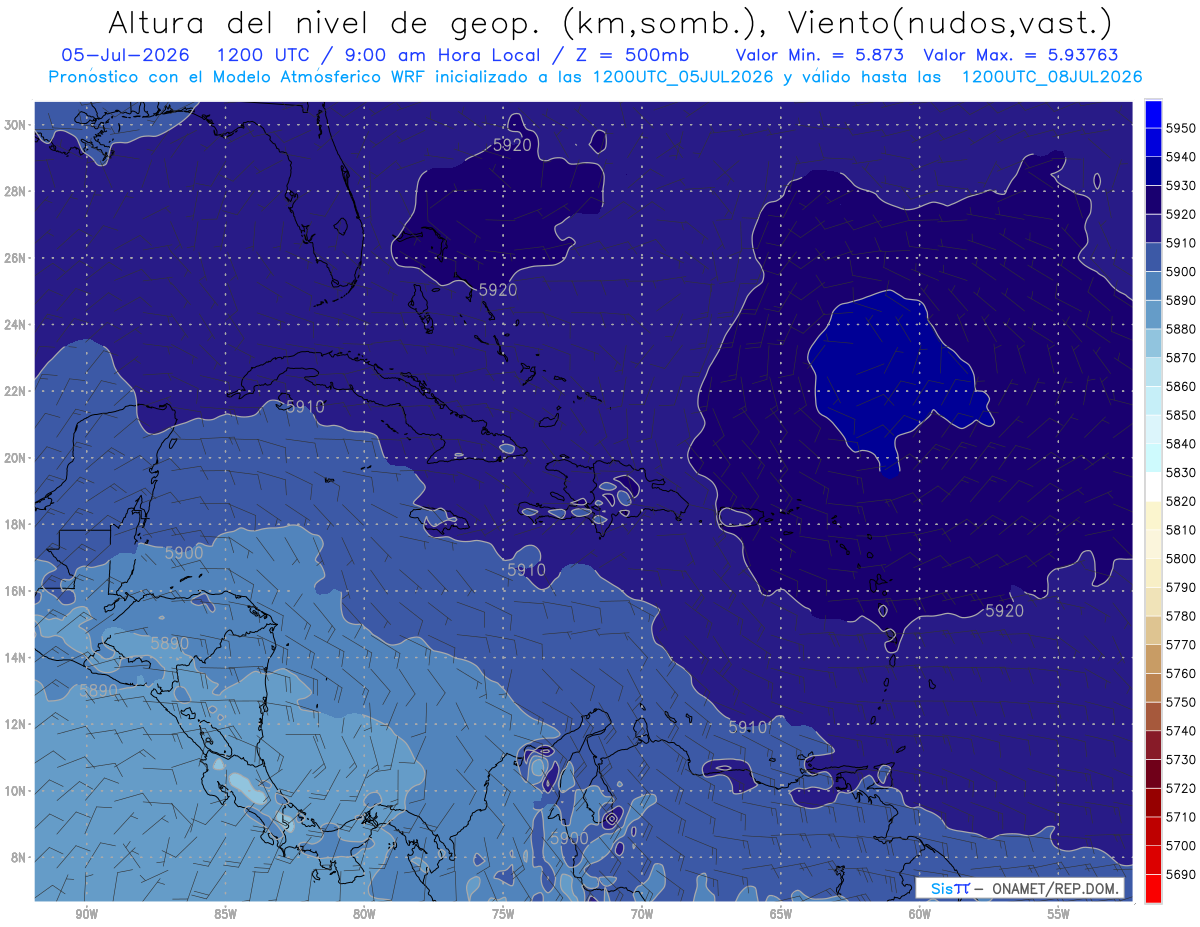Viewport: 1200px width, 927px height.
Task: Click the 'Pronóstico con el Modelo Atmósferico WRF' text
Action: 238,77
